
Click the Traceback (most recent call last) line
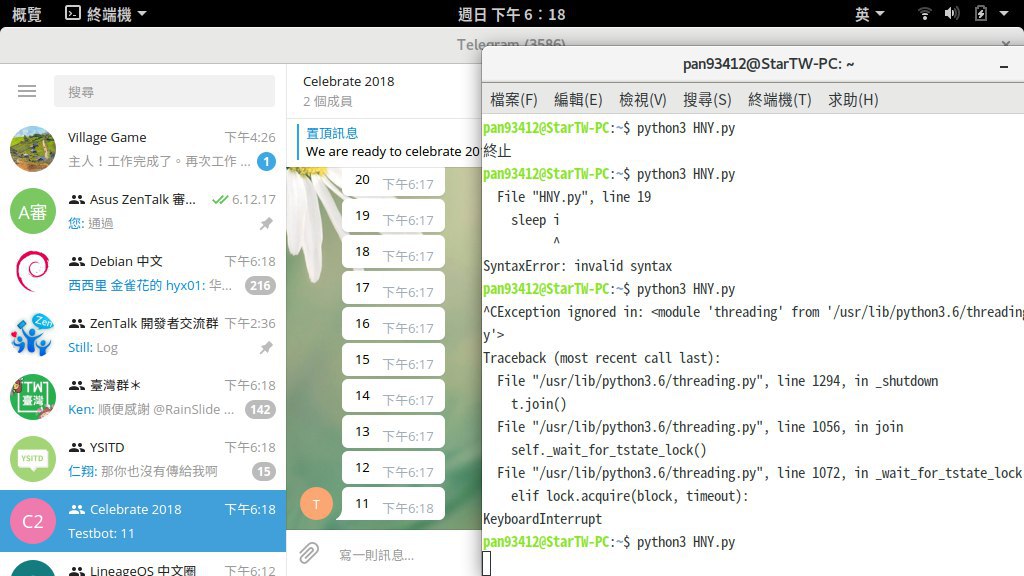(x=601, y=358)
